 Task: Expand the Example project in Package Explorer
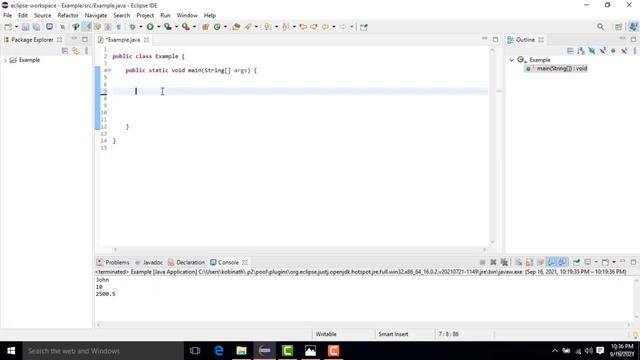(x=5, y=60)
